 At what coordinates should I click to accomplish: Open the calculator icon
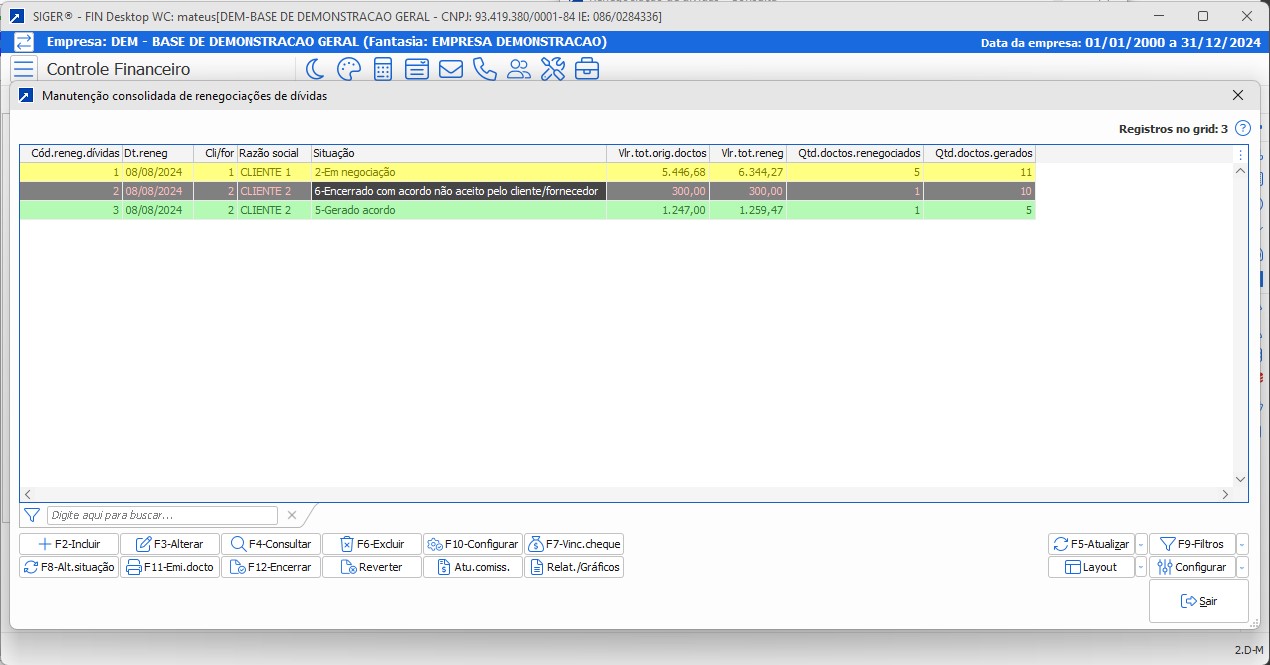pyautogui.click(x=382, y=69)
